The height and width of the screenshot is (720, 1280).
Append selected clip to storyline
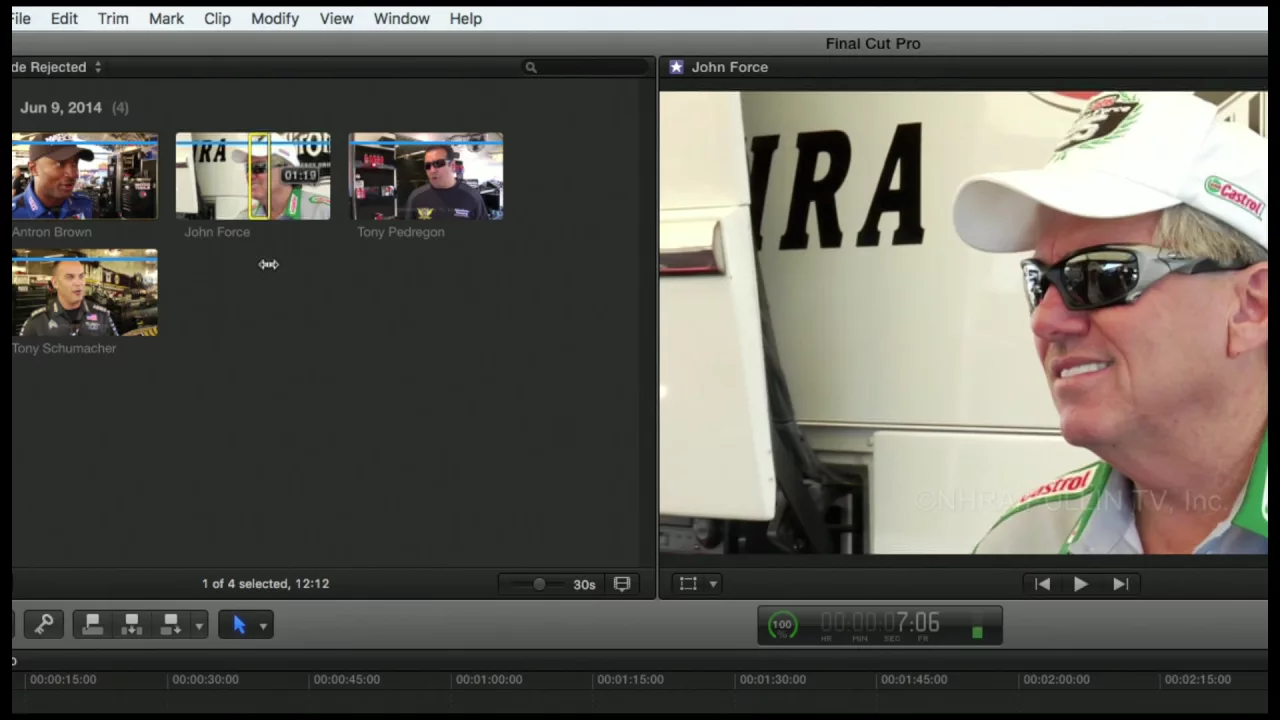(170, 625)
